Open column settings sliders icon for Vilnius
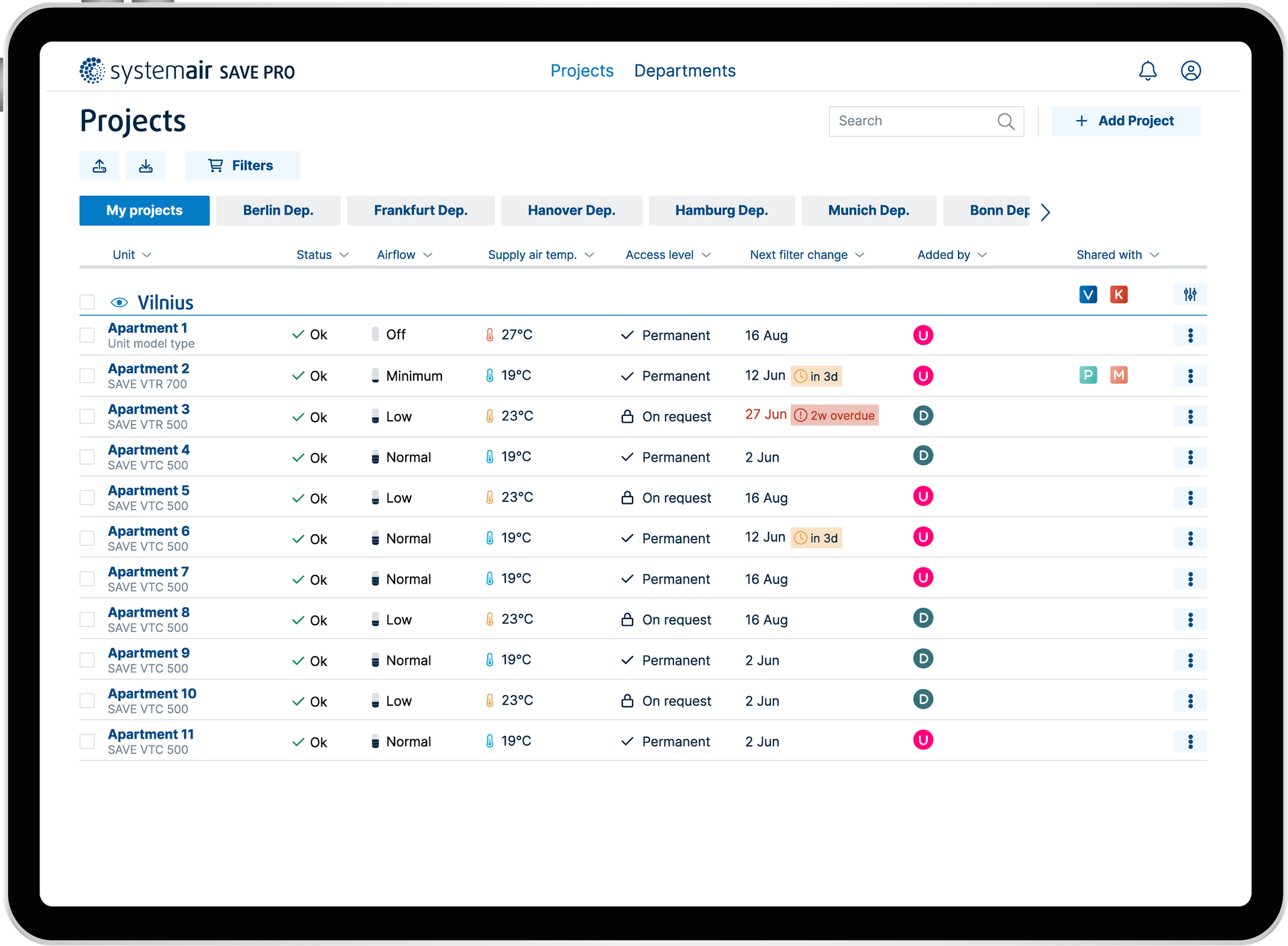Image resolution: width=1288 pixels, height=946 pixels. pos(1190,295)
